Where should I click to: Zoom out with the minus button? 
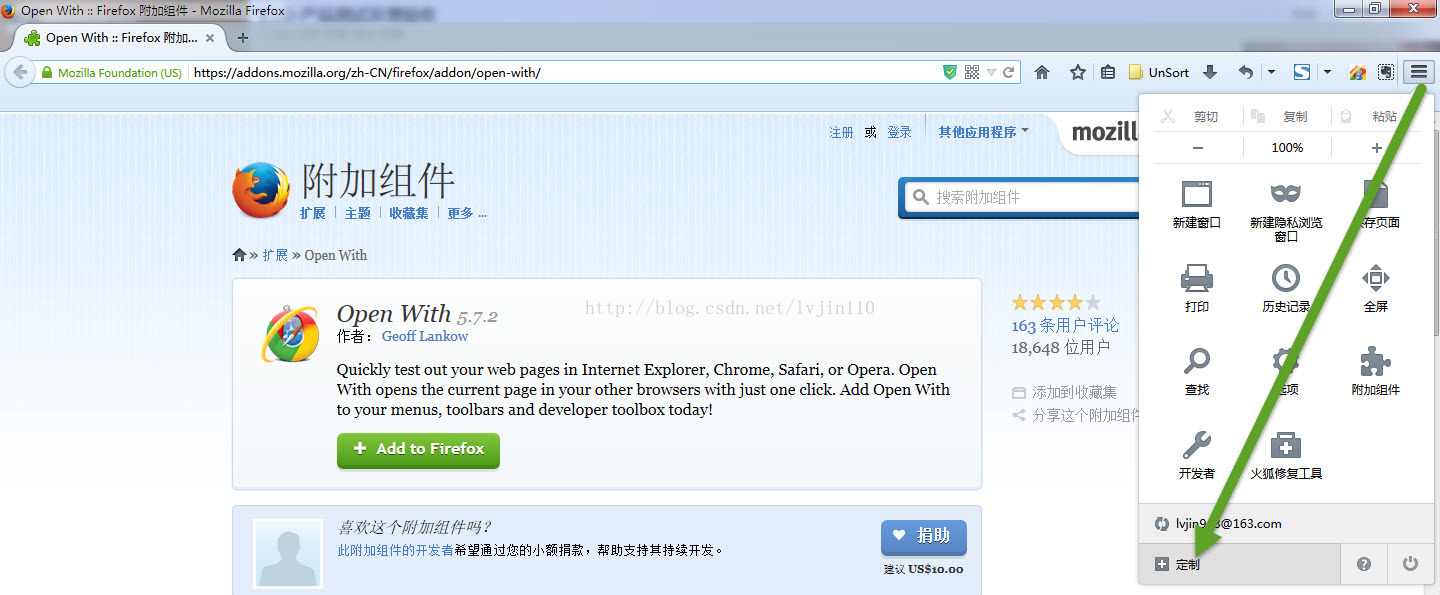1197,148
